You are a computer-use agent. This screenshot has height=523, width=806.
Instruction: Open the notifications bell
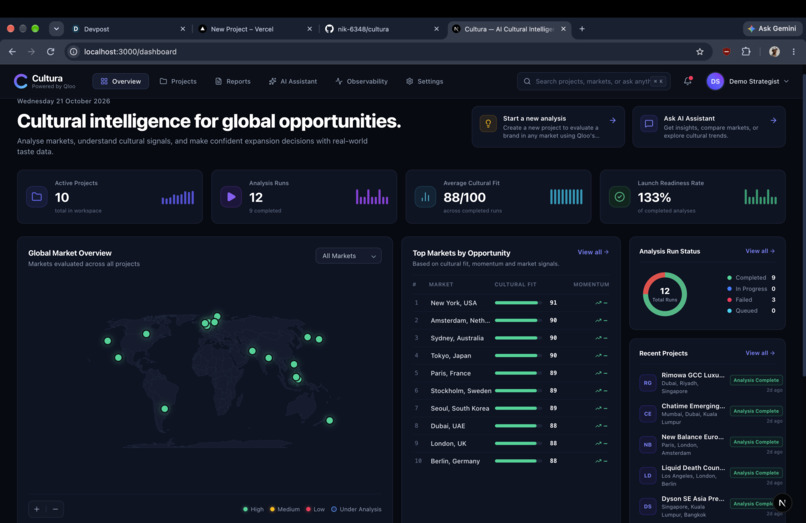pos(687,81)
